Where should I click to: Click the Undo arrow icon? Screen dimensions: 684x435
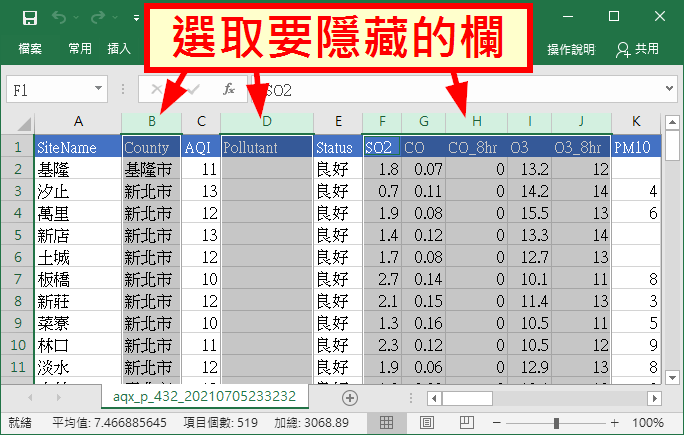[x=59, y=17]
